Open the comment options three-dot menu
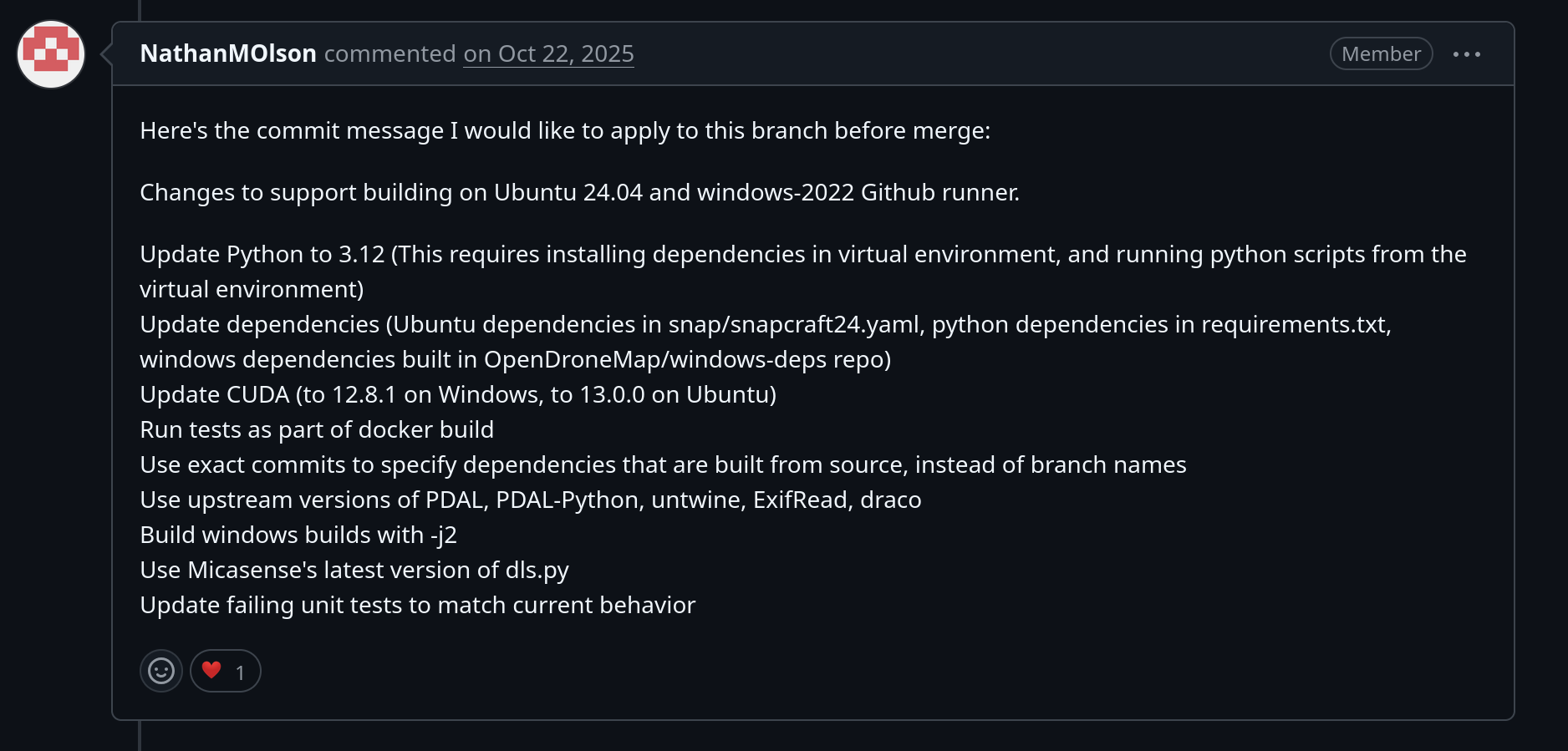The image size is (1568, 751). tap(1466, 54)
